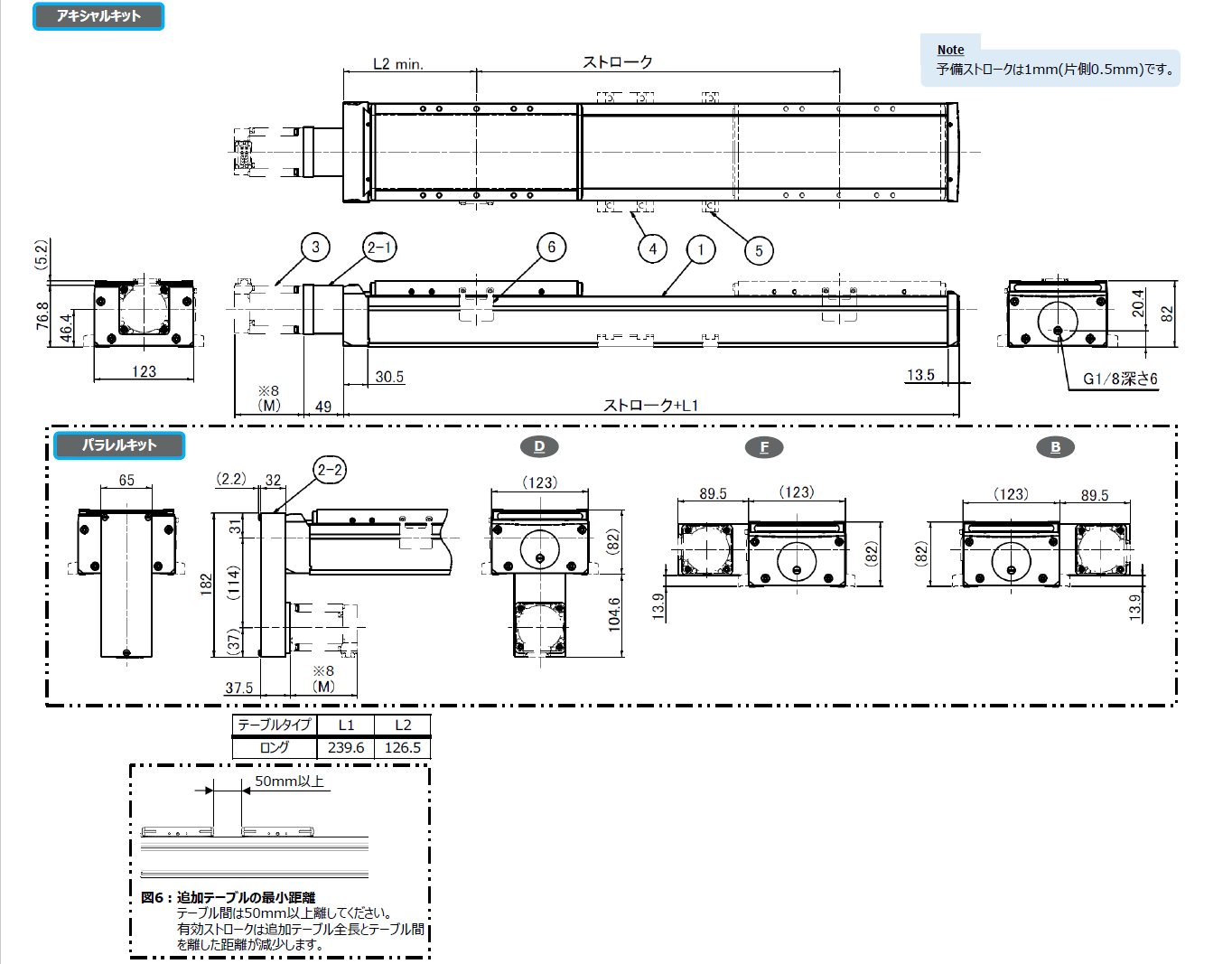Select the F orientation badge
The height and width of the screenshot is (964, 1232).
pos(764,447)
